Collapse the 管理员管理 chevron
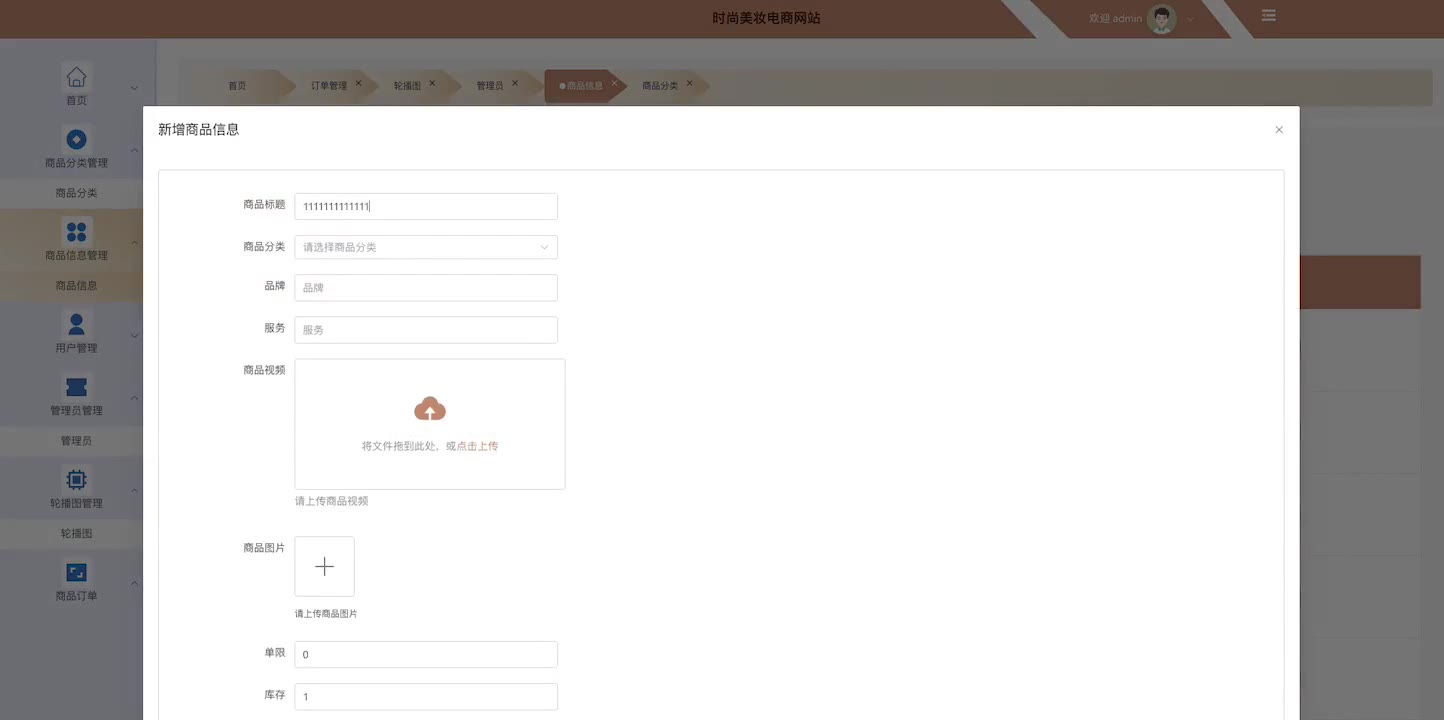This screenshot has height=720, width=1444. (x=134, y=398)
